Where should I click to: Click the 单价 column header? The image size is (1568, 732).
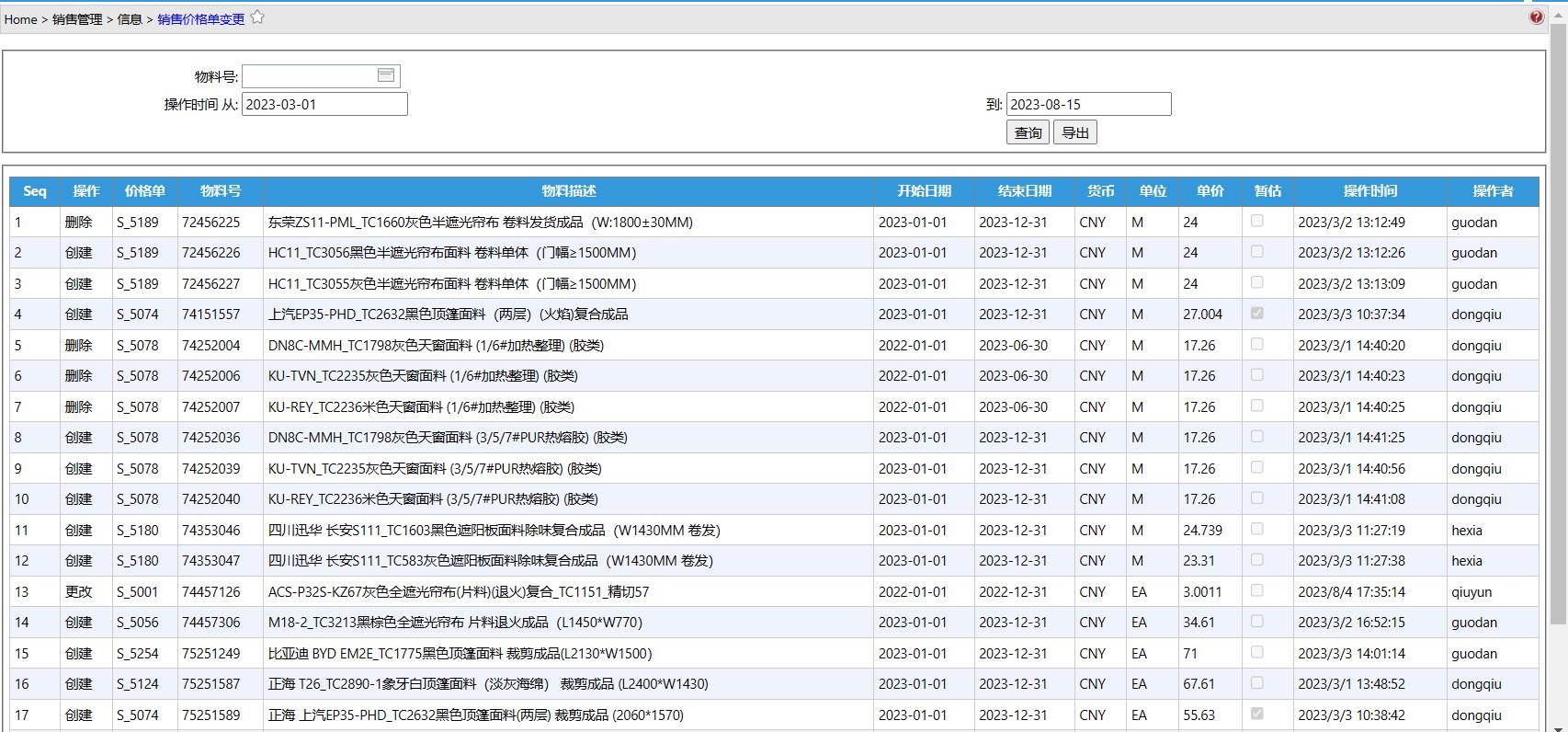click(x=1210, y=191)
